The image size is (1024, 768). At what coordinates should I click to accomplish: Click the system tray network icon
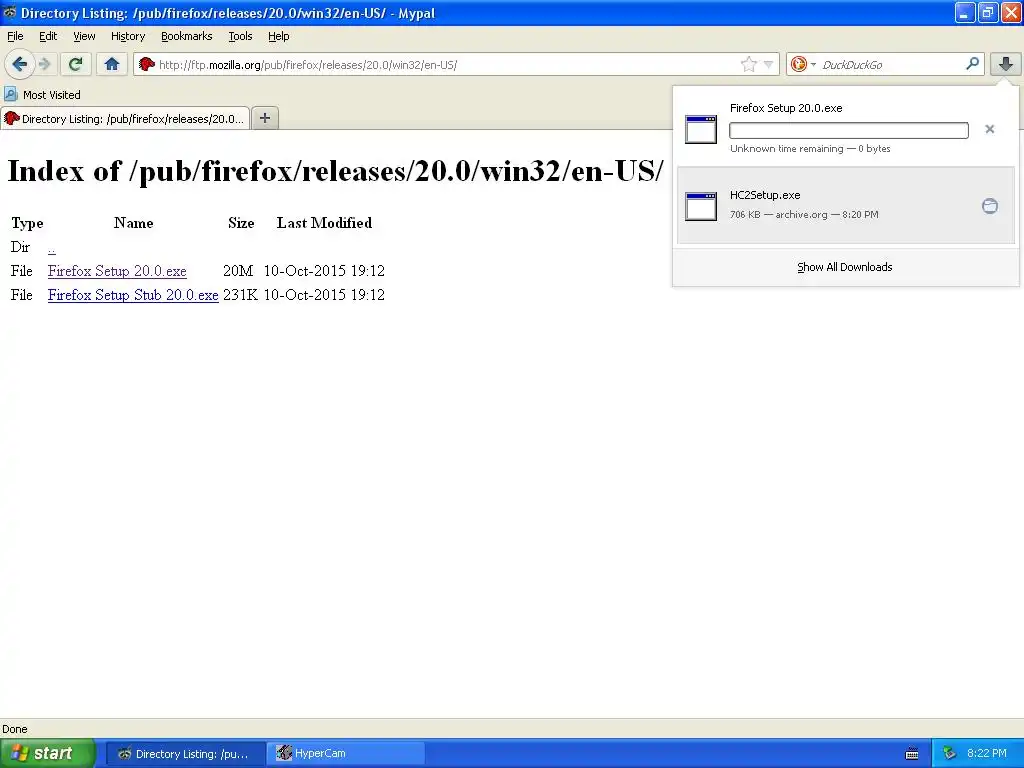950,754
